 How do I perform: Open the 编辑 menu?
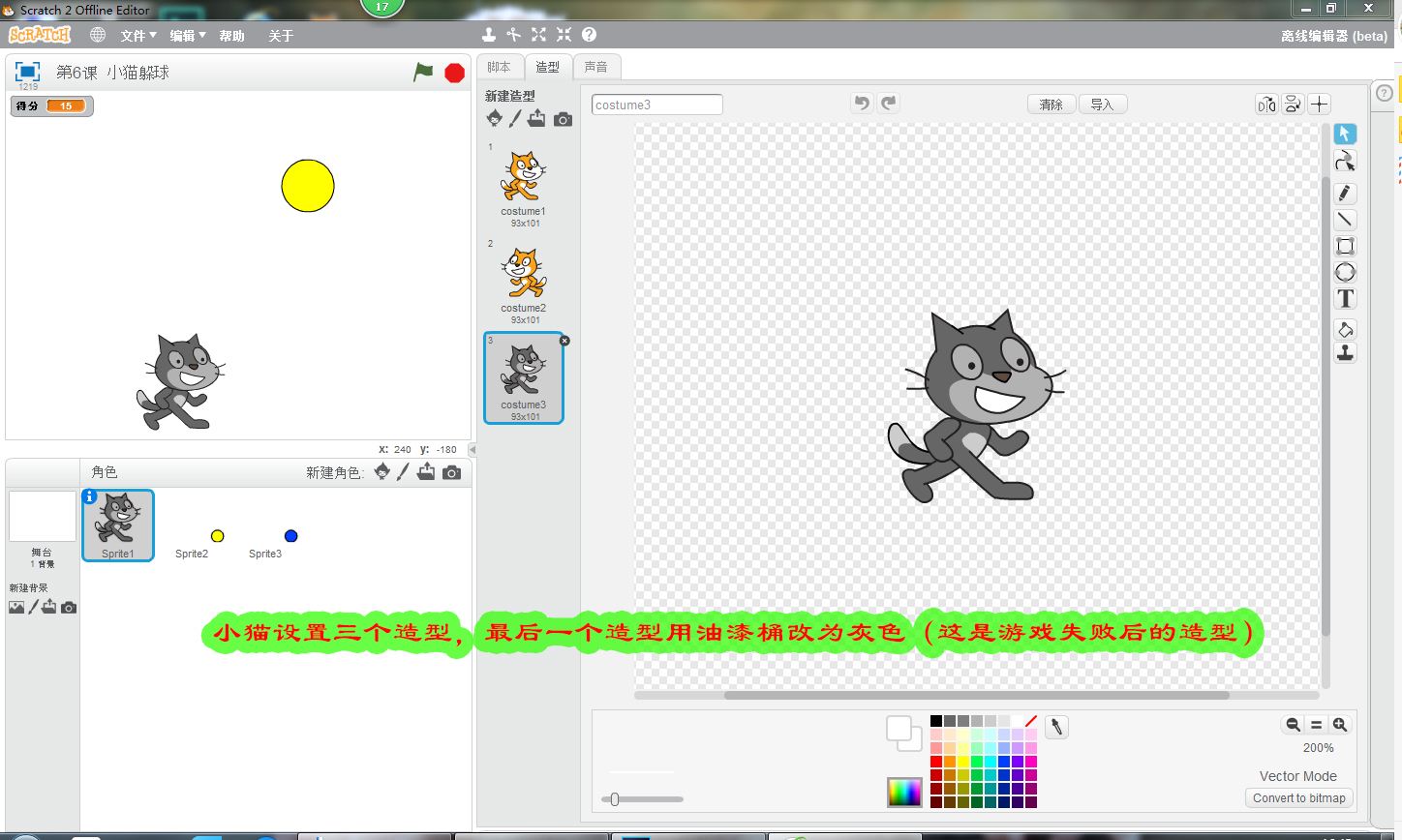click(188, 36)
